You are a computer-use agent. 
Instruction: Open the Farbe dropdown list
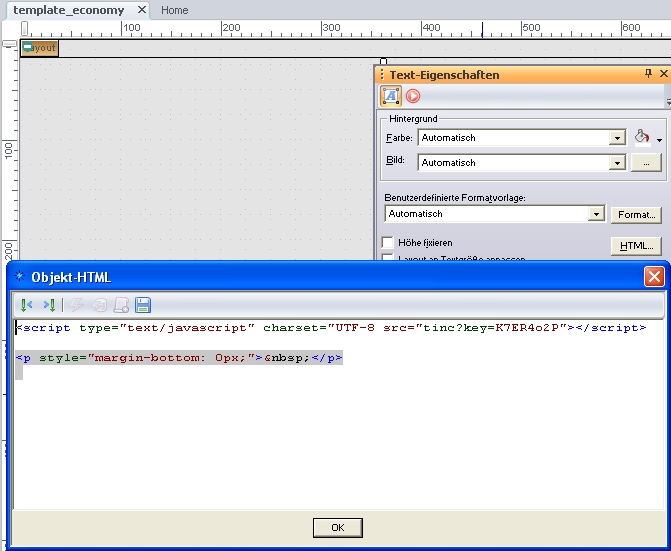617,138
